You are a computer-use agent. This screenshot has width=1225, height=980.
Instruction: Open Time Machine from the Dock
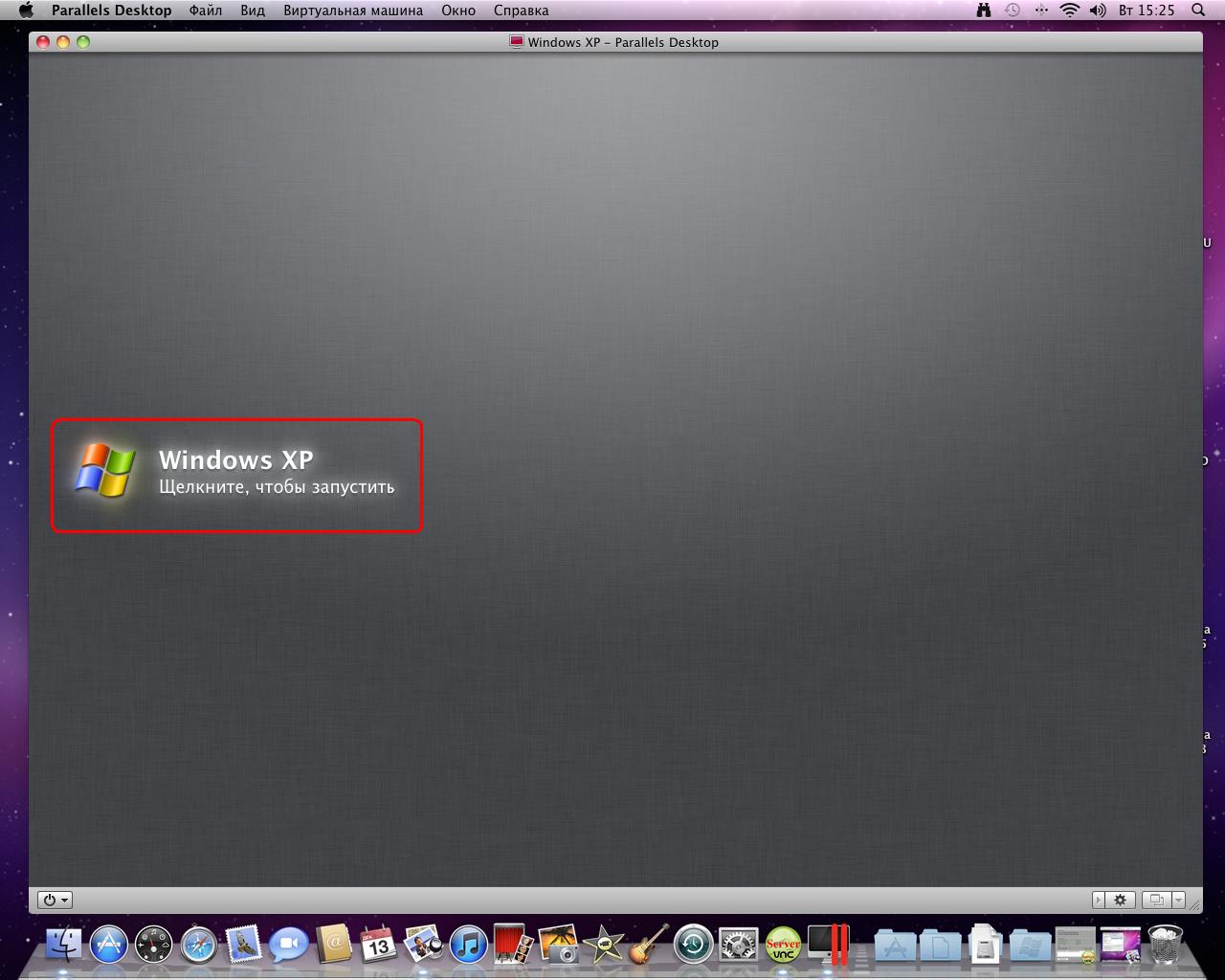[694, 944]
